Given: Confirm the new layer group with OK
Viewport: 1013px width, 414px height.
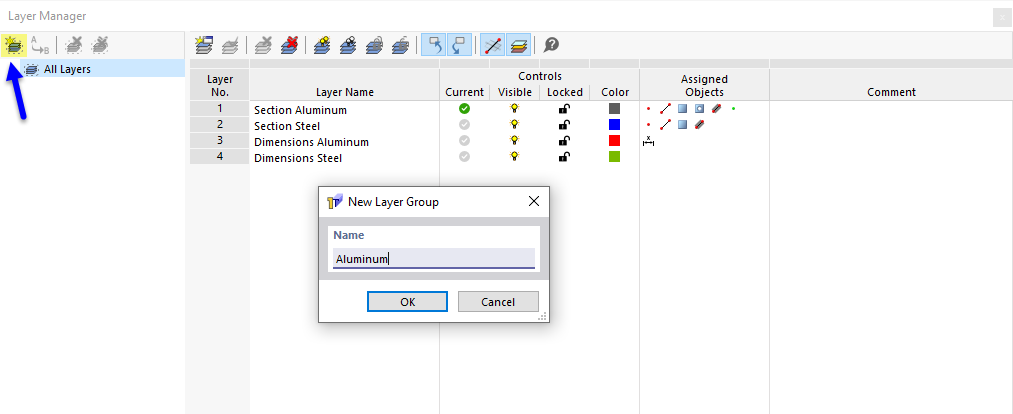Looking at the screenshot, I should [x=407, y=302].
